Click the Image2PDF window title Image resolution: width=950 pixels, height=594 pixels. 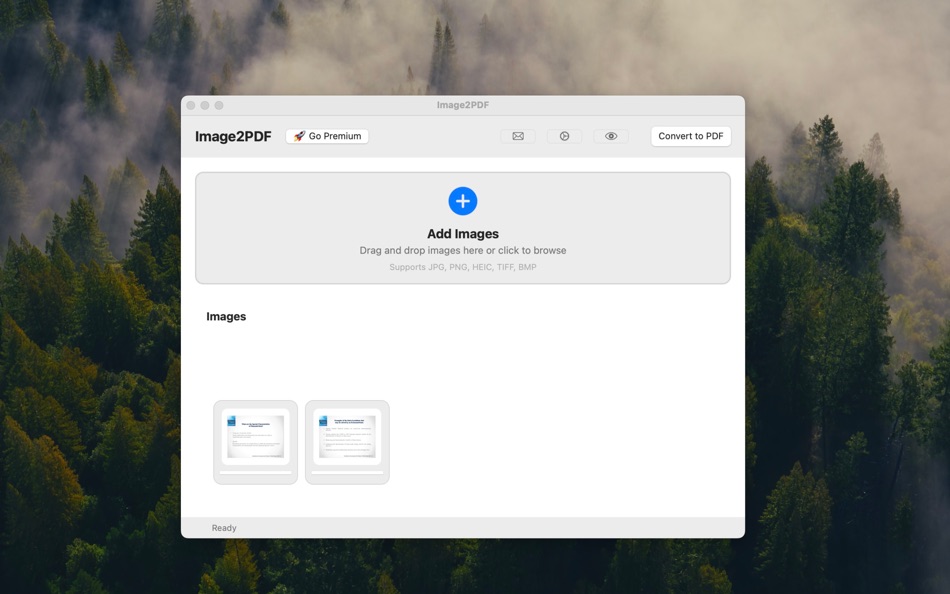coord(462,104)
